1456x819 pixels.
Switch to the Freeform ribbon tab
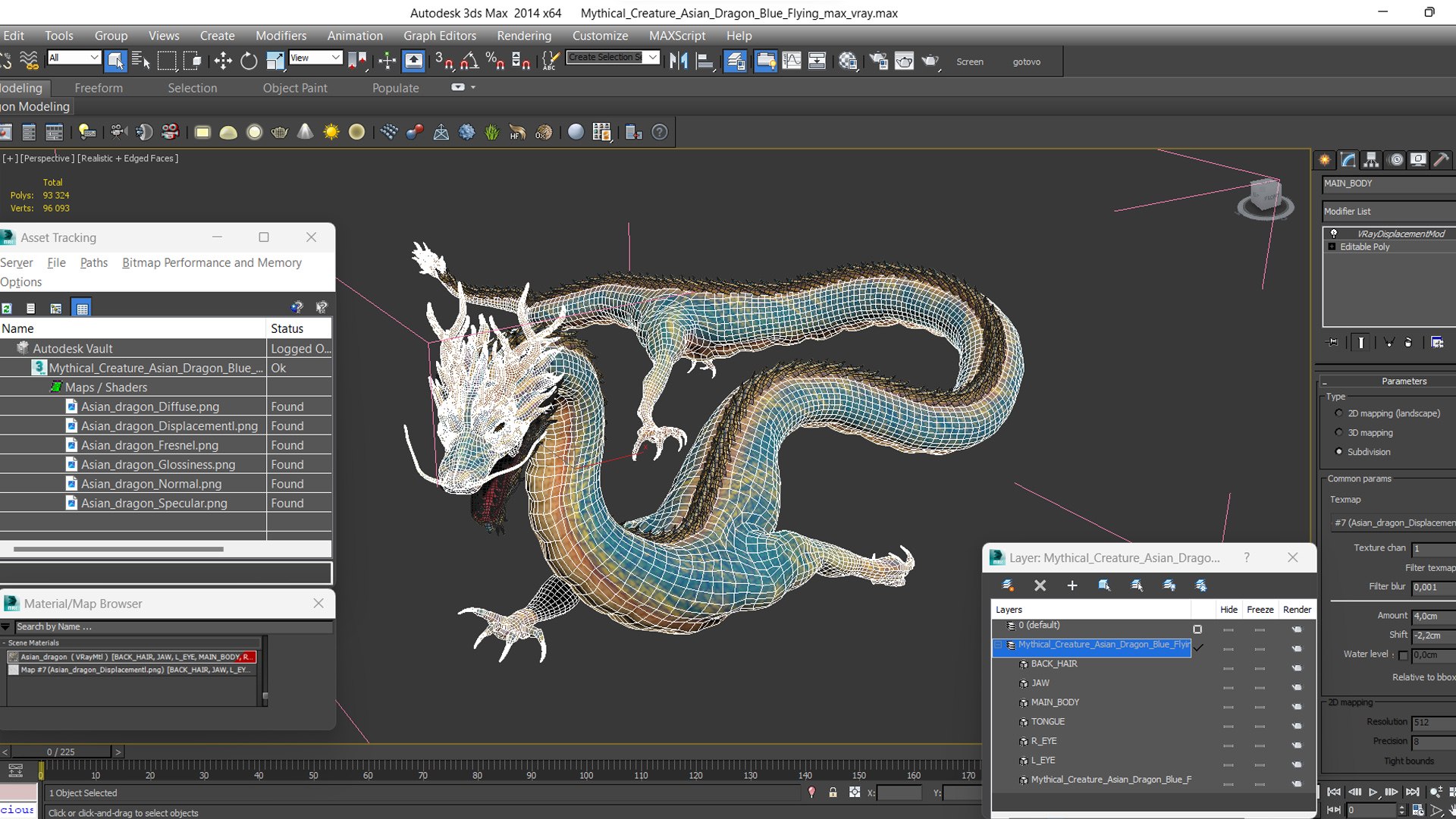tap(98, 88)
